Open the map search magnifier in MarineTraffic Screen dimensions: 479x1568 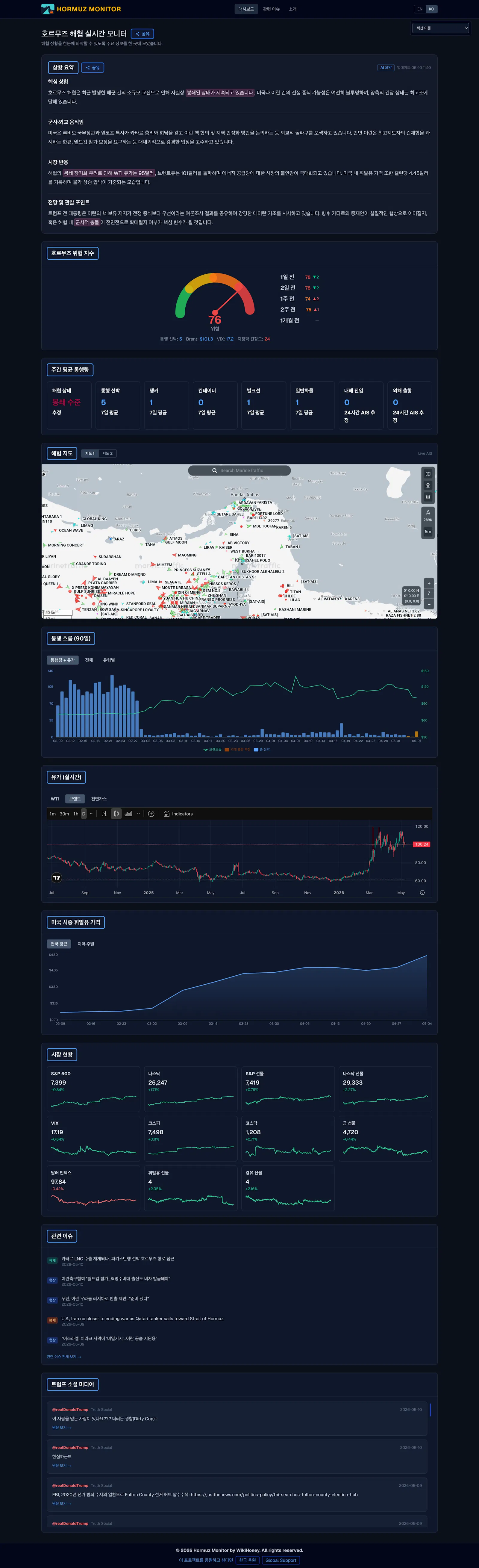point(214,470)
